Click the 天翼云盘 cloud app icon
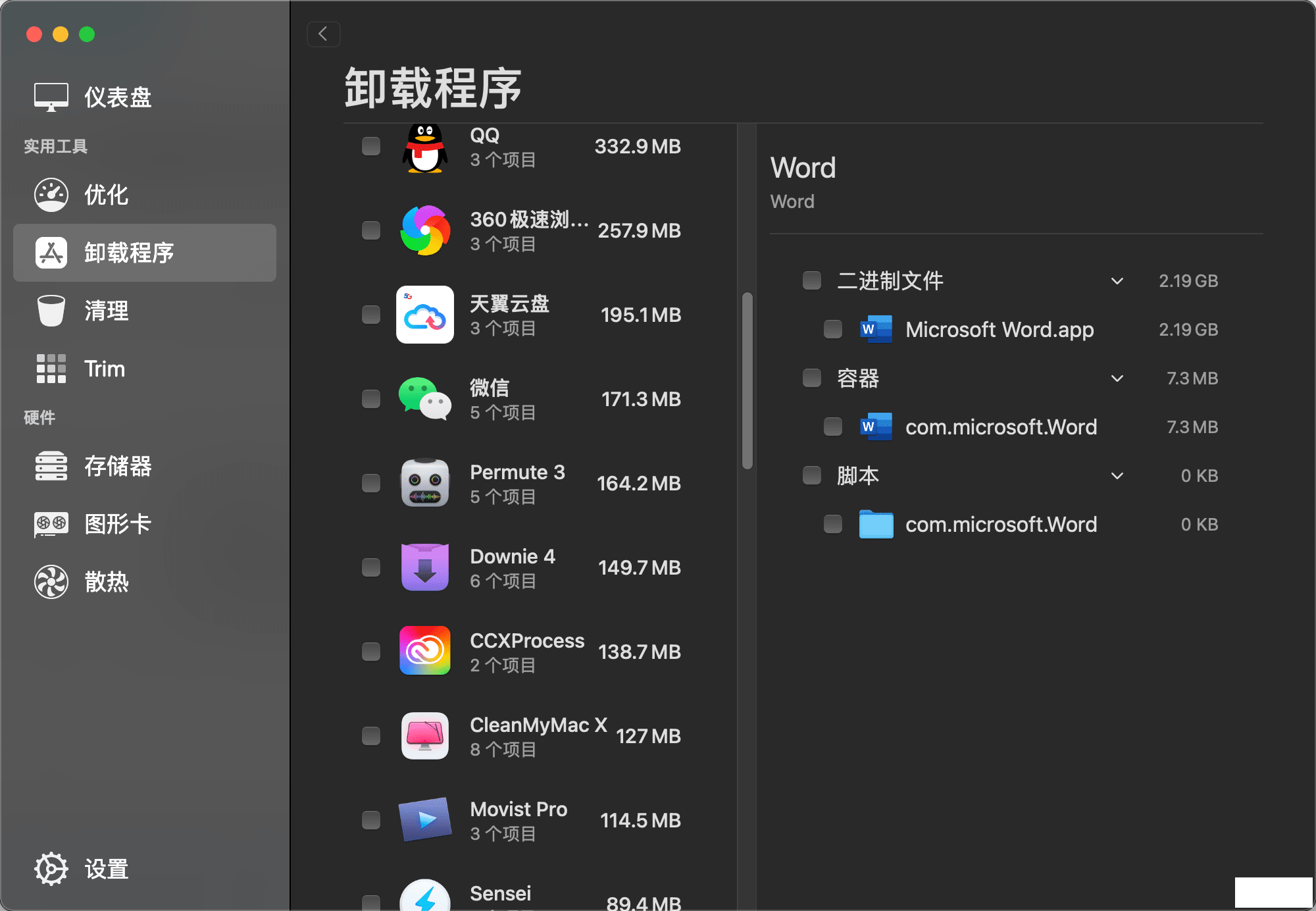Image resolution: width=1316 pixels, height=911 pixels. (x=425, y=315)
